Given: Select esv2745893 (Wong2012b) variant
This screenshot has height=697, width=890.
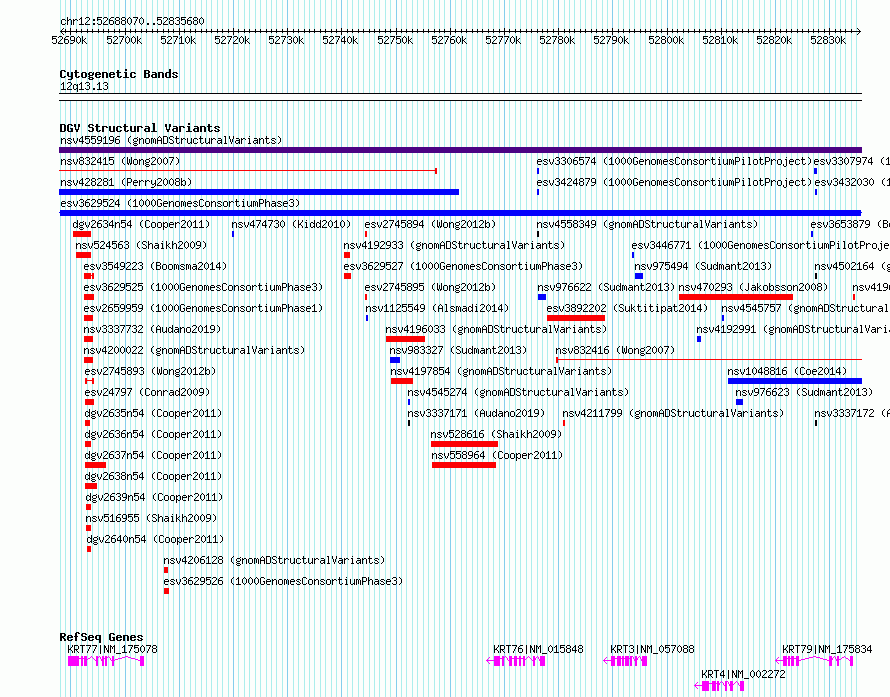Looking at the screenshot, I should pyautogui.click(x=150, y=371).
